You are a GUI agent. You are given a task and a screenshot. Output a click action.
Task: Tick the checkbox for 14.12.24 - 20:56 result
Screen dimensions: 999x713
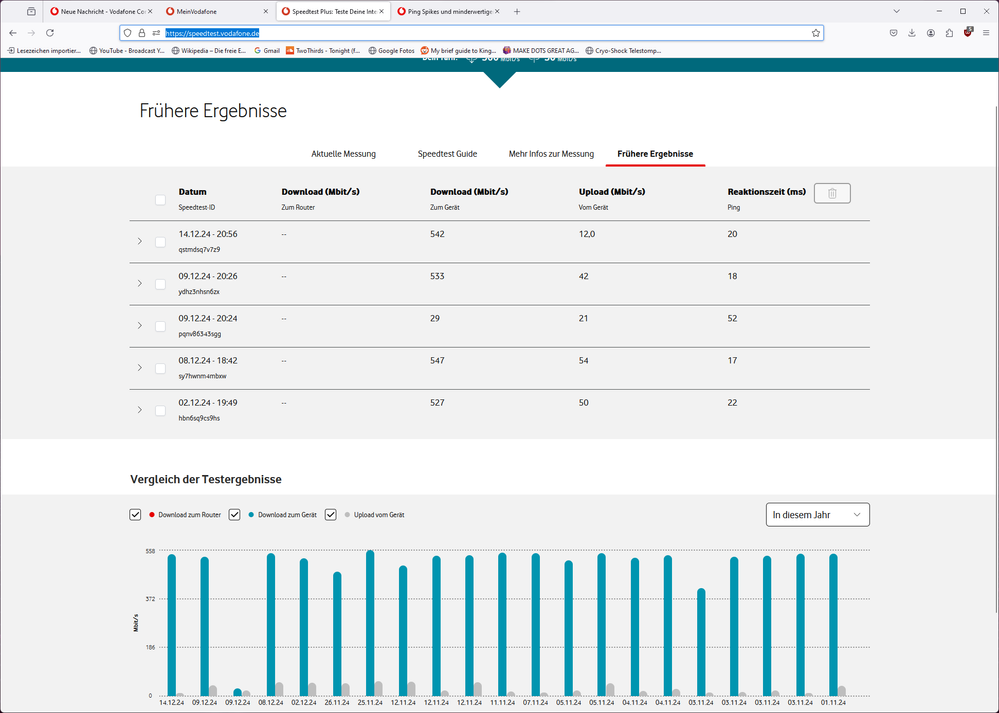160,242
